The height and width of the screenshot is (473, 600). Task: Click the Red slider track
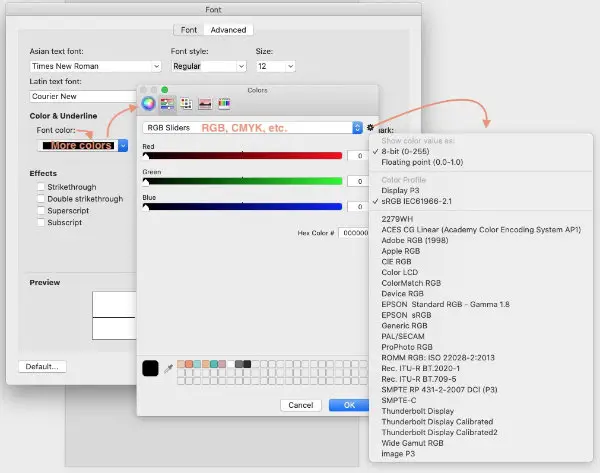[242, 155]
